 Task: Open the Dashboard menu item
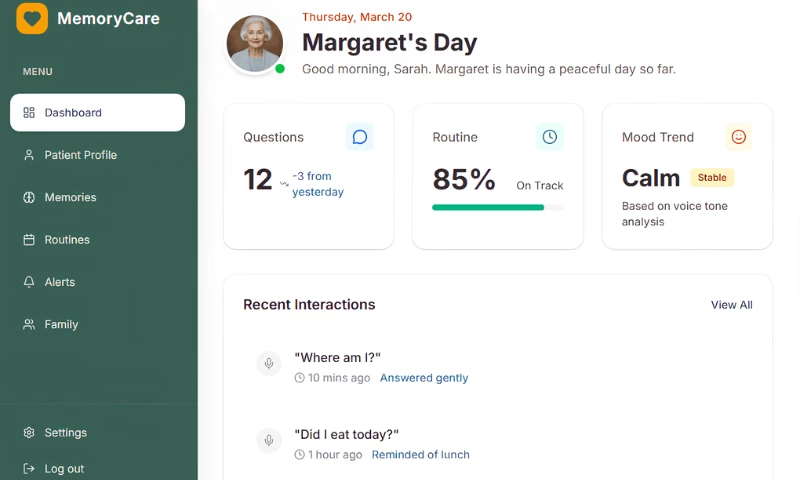tap(97, 113)
